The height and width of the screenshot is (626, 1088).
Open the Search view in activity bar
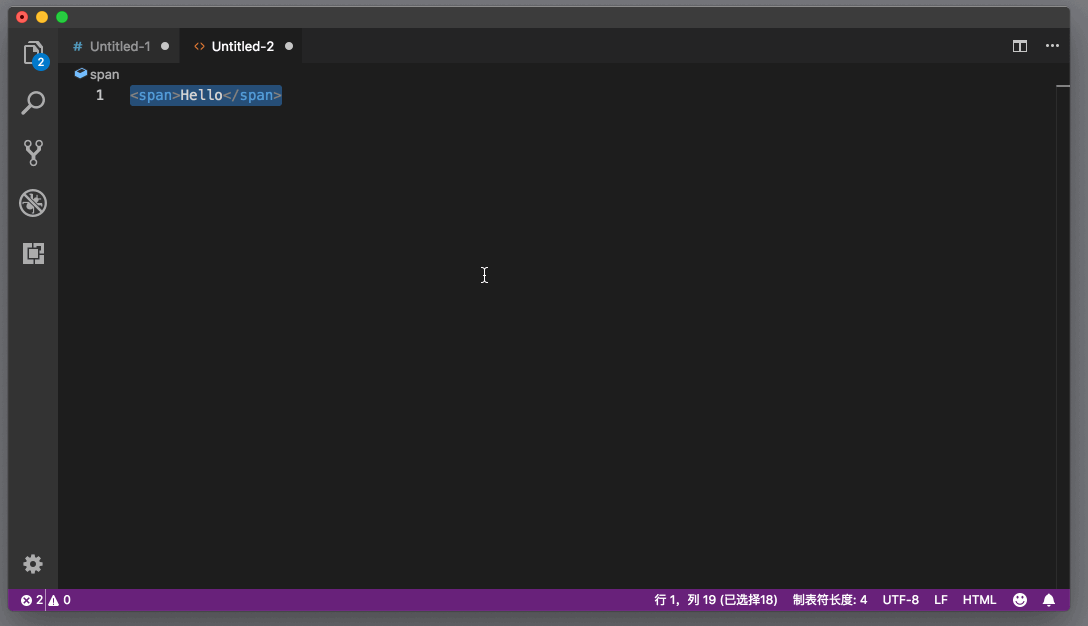(x=33, y=103)
